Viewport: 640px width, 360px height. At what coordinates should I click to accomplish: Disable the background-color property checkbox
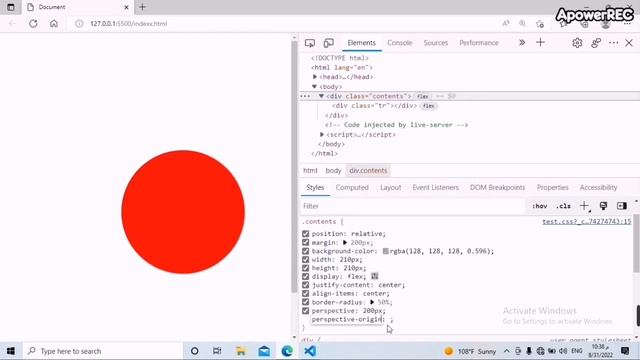(x=305, y=251)
